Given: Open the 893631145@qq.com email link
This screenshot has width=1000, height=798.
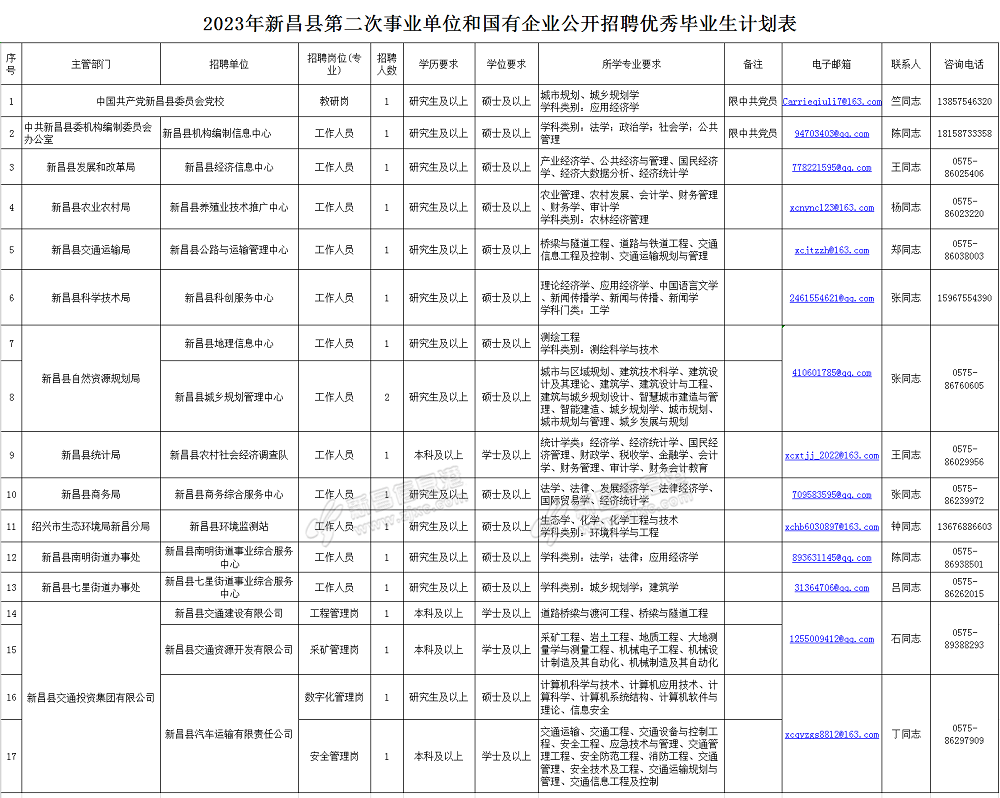Looking at the screenshot, I should tap(831, 558).
